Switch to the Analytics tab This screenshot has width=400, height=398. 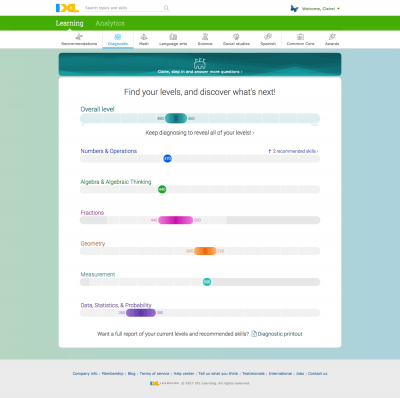(x=110, y=23)
